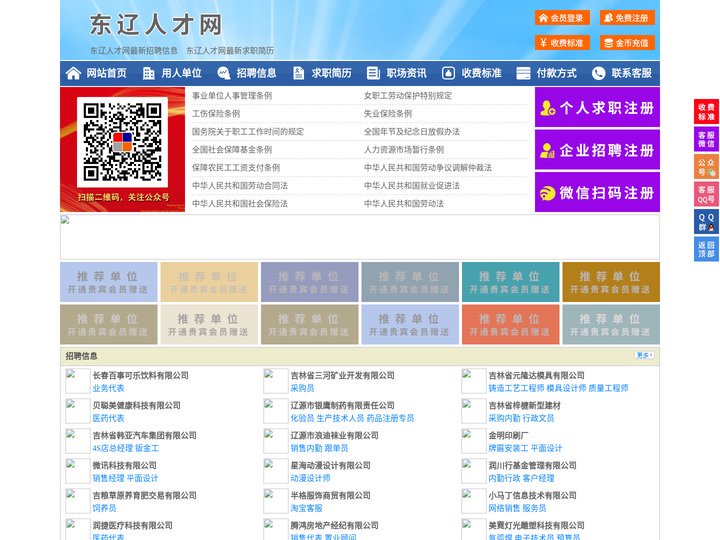The image size is (720, 540).
Task: Open 保障农民工工资支付条例 link
Action: coord(236,168)
